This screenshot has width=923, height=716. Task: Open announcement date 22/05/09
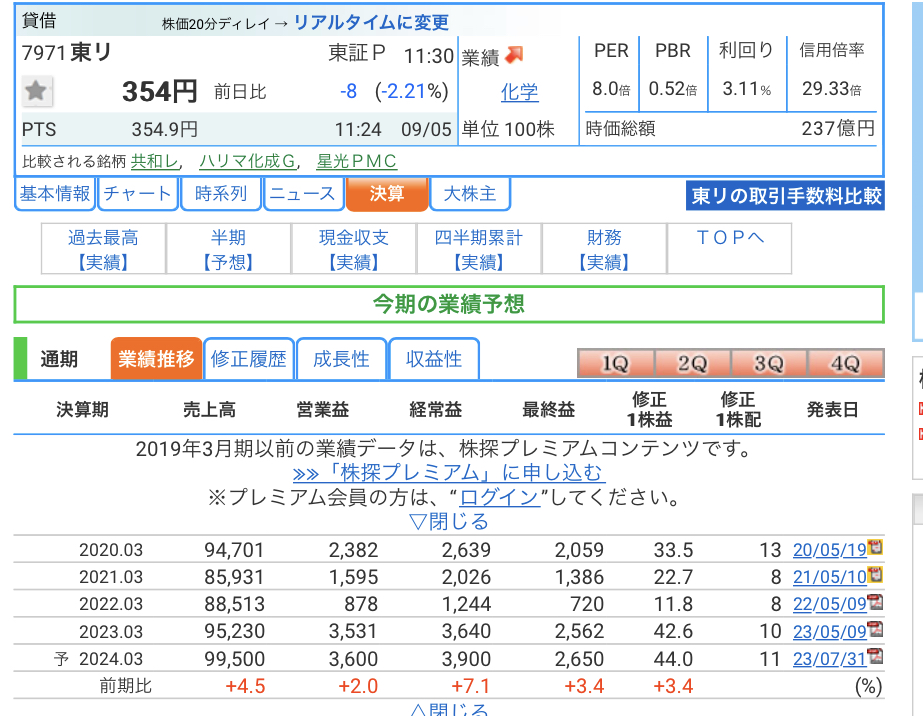[x=829, y=604]
